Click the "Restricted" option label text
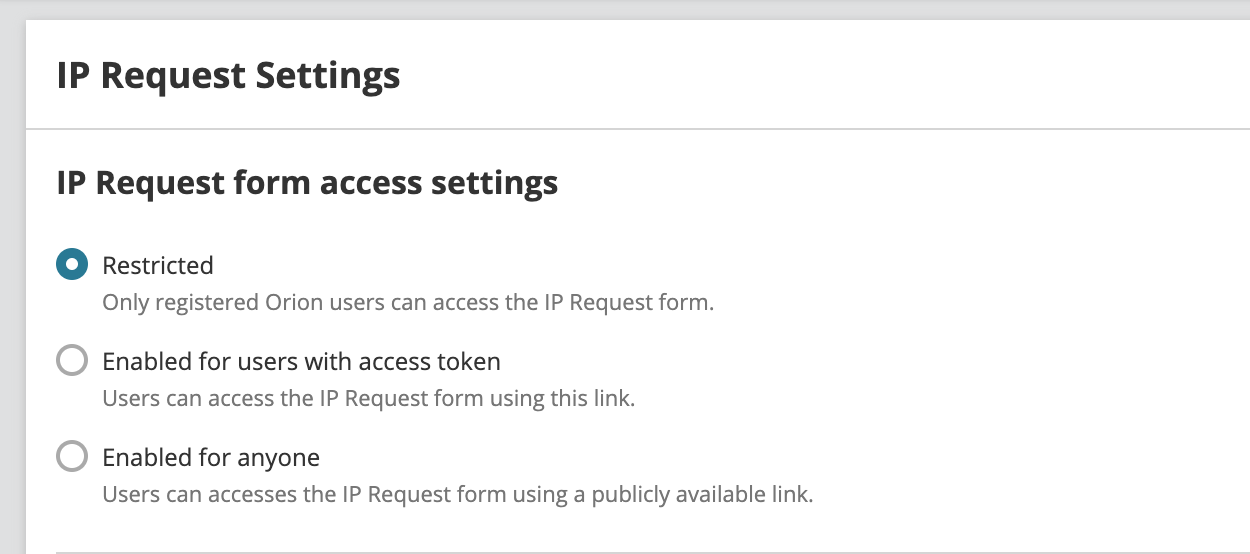 [x=158, y=265]
